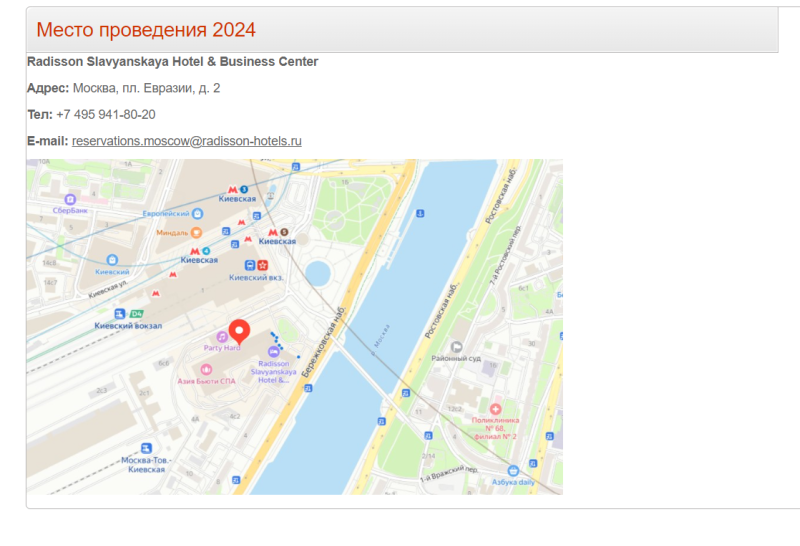Click the Москва-Тов.-Киевская train station icon
The width and height of the screenshot is (800, 546).
coord(146,448)
